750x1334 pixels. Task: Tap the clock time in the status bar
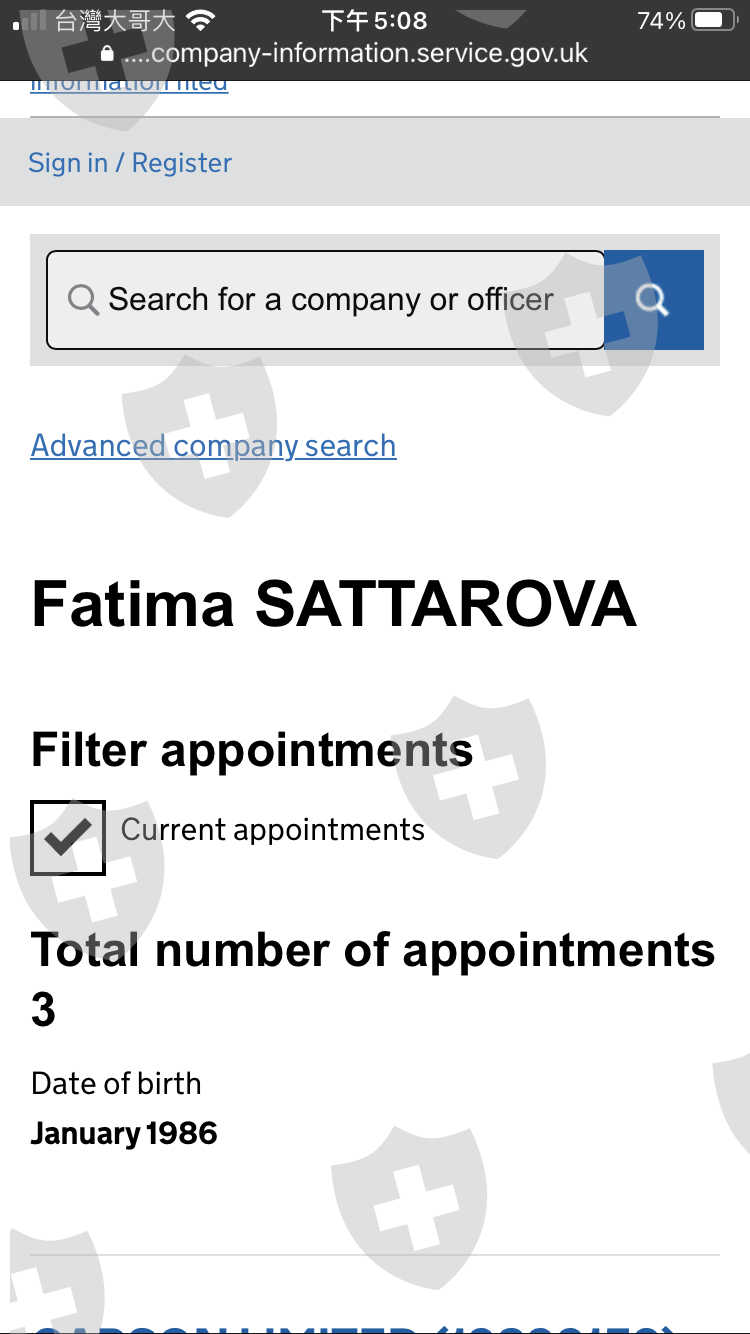click(374, 20)
